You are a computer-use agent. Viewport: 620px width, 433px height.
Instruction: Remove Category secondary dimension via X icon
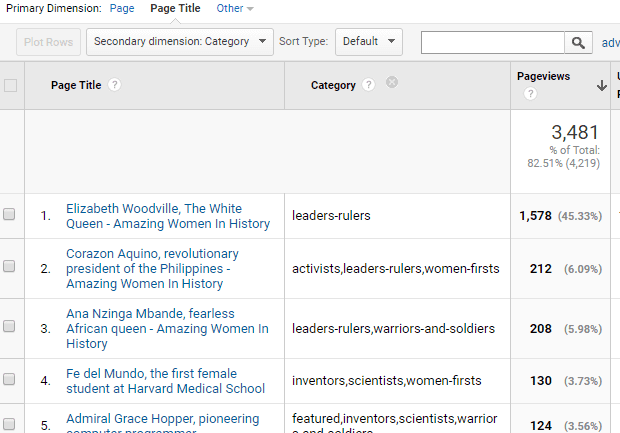(392, 83)
